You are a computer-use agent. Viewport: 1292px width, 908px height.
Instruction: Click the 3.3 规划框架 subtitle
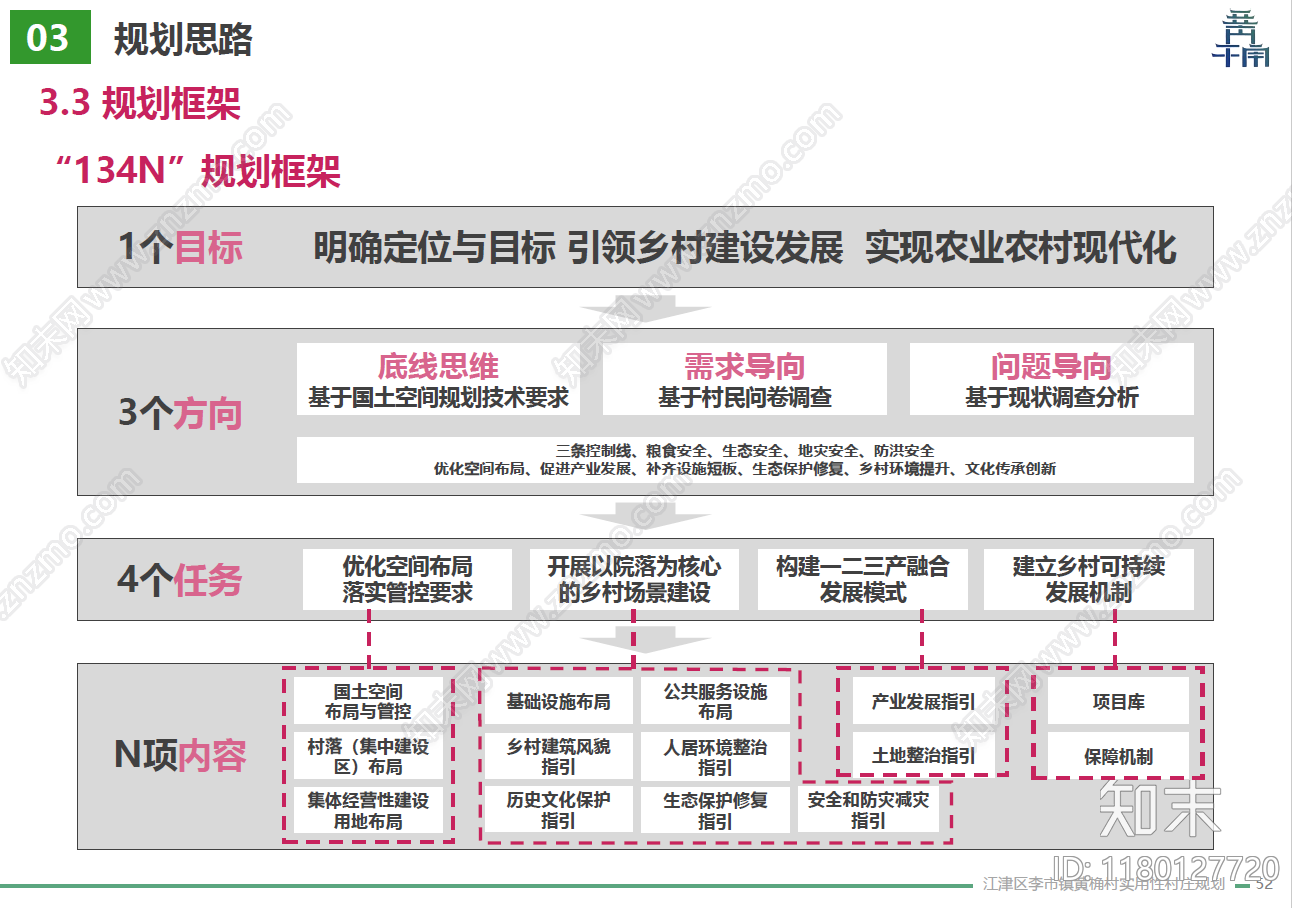[140, 103]
